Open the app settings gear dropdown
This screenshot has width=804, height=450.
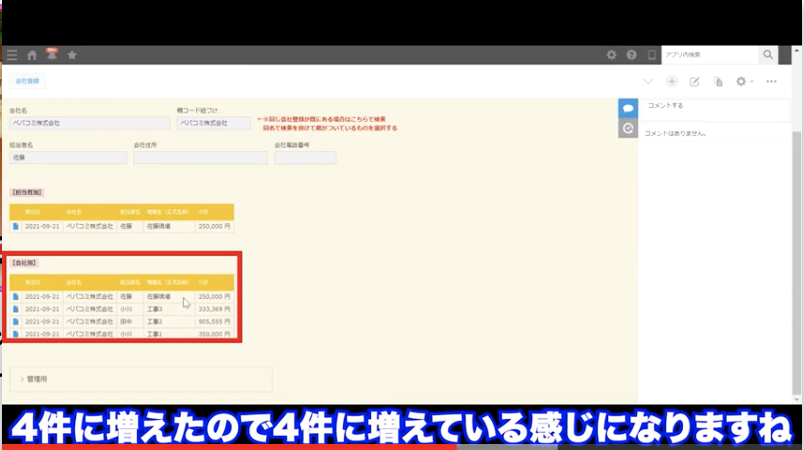point(743,82)
